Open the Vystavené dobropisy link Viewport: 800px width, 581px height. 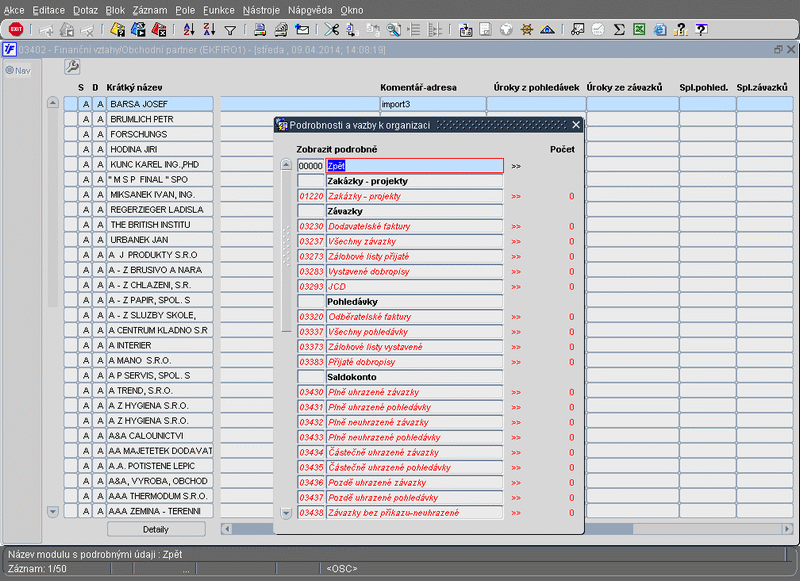(414, 271)
